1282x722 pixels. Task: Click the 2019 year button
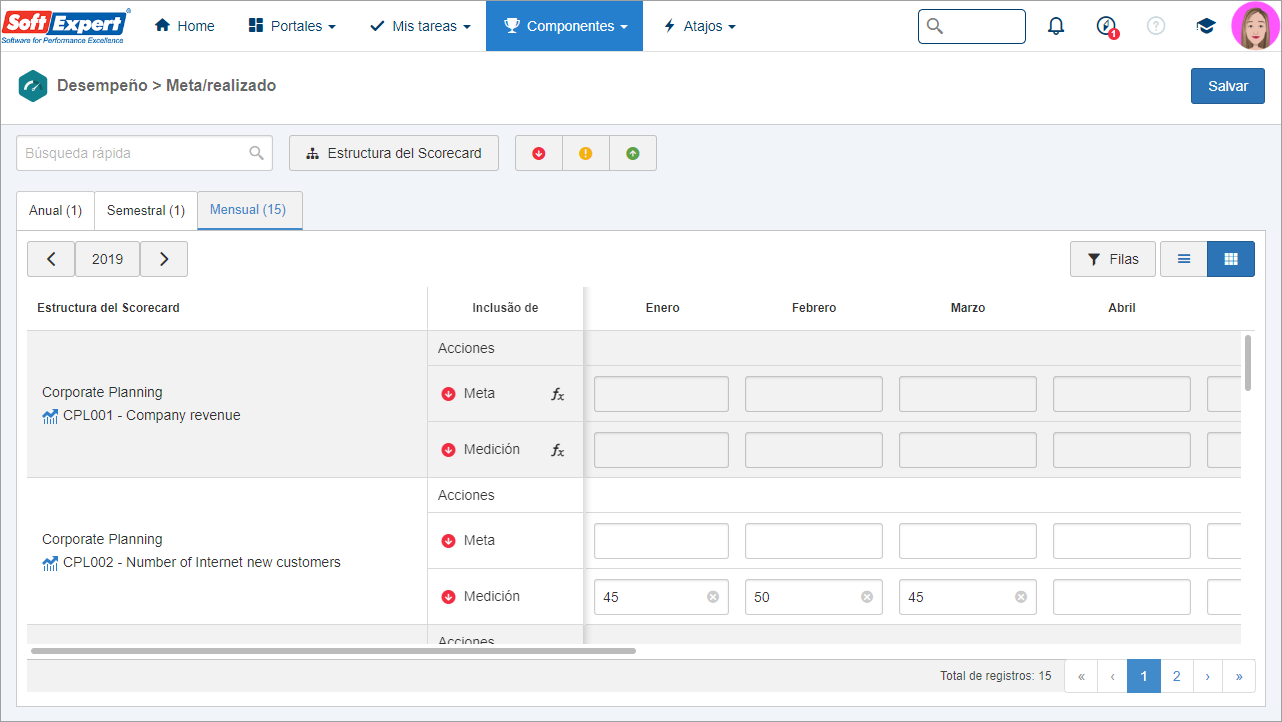[x=107, y=259]
